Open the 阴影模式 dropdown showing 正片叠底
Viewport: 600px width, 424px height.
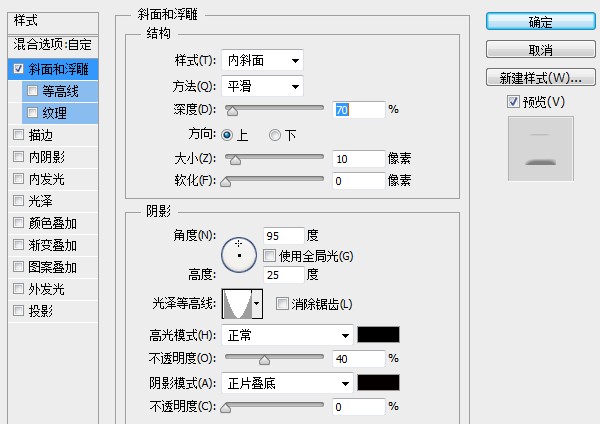287,383
